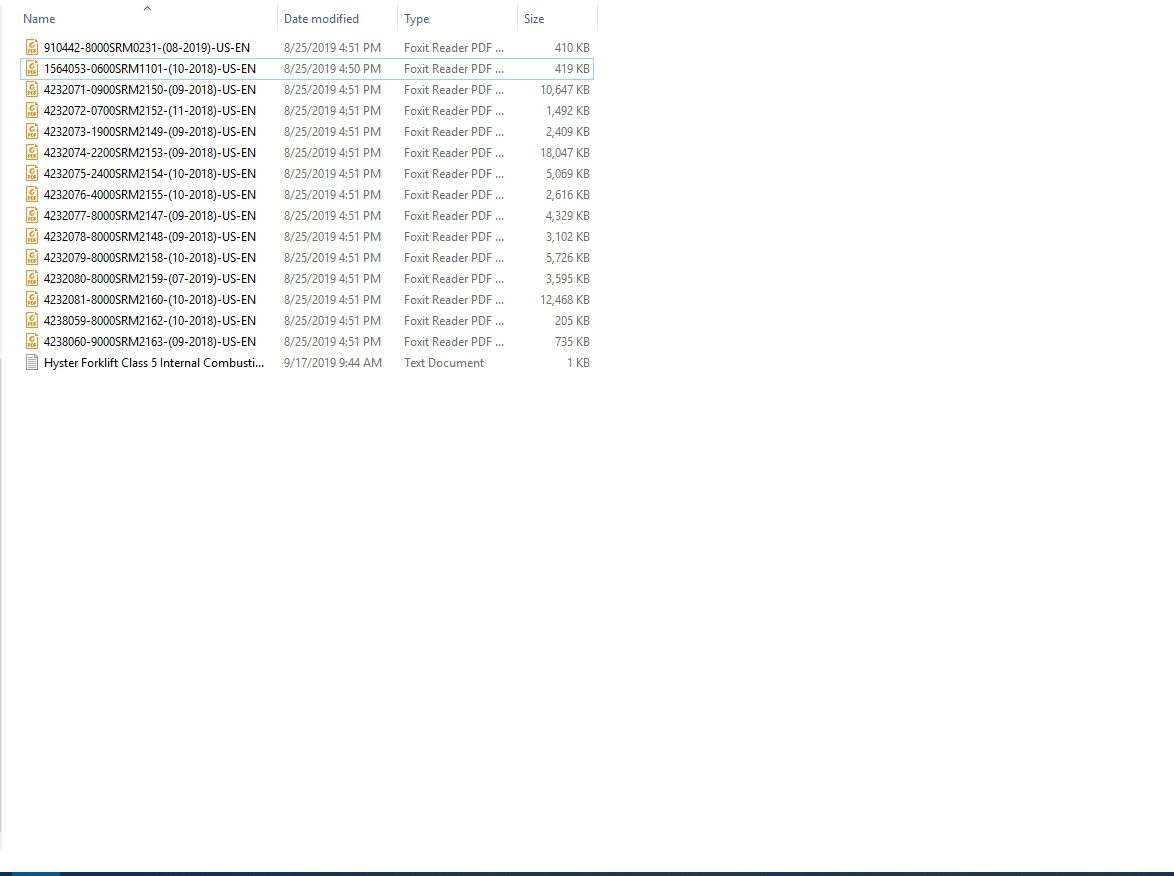Screen dimensions: 1174x876
Task: Click the 3,595 KB size value
Action: point(568,278)
